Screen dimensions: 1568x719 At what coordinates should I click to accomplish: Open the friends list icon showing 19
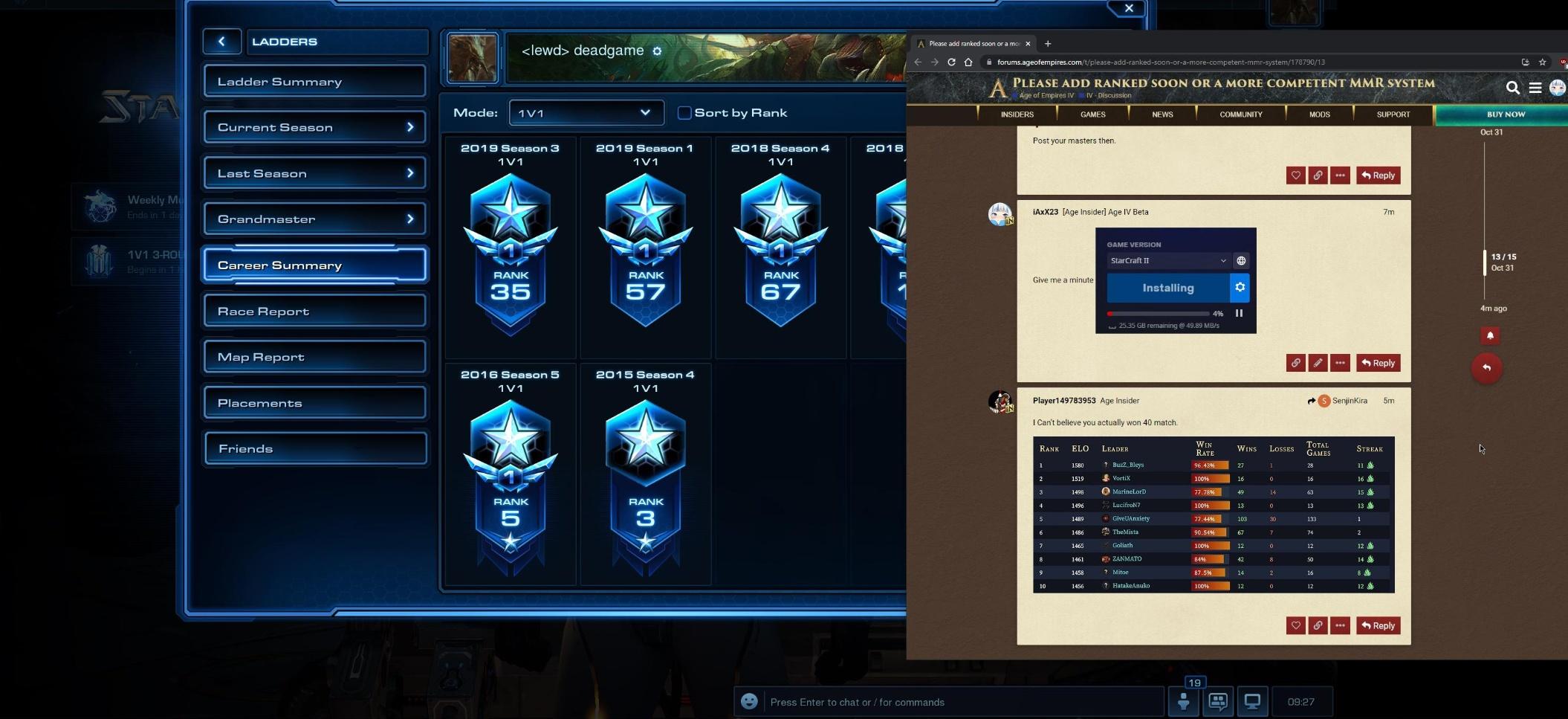click(1184, 701)
